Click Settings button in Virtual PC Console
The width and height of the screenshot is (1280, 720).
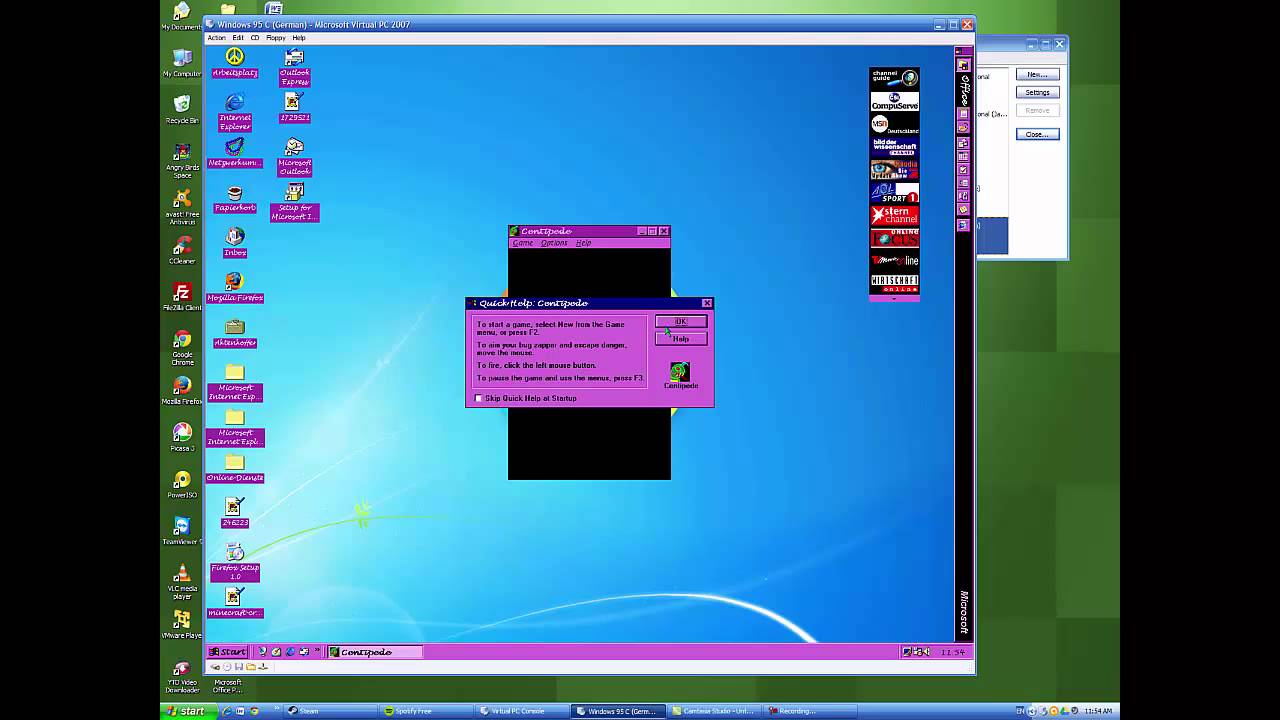coord(1037,93)
